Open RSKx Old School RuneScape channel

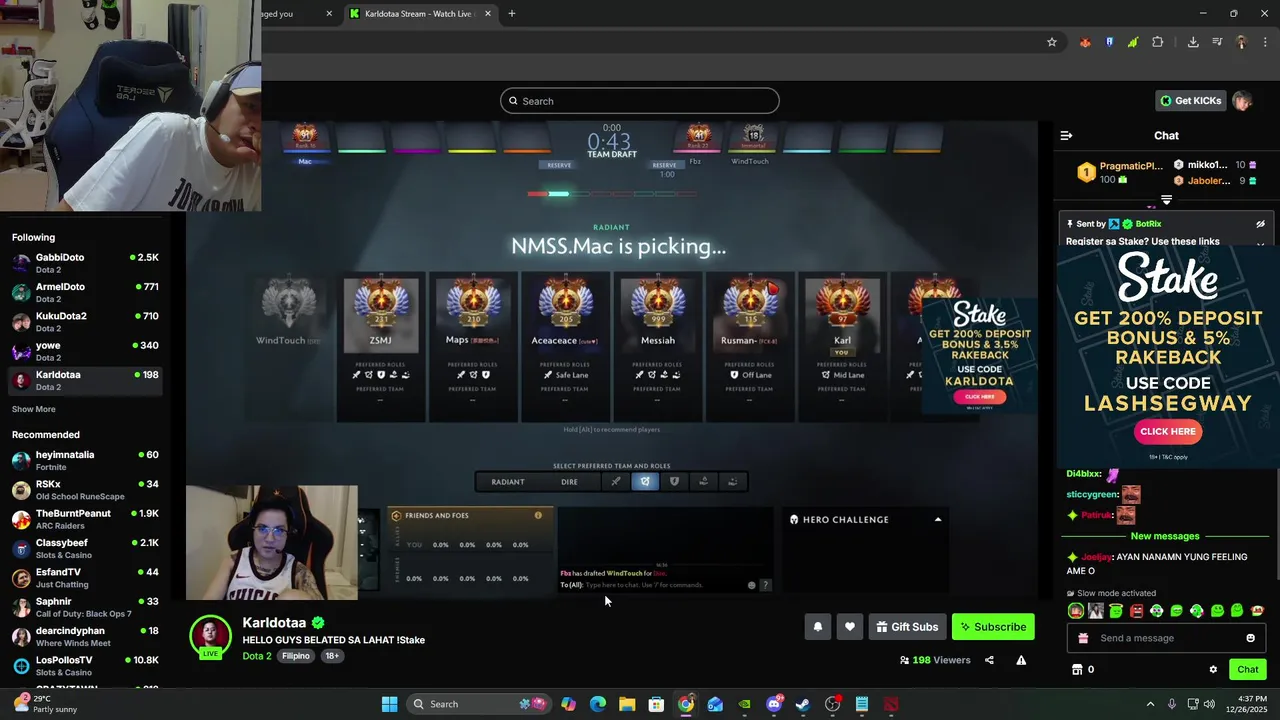coord(85,490)
